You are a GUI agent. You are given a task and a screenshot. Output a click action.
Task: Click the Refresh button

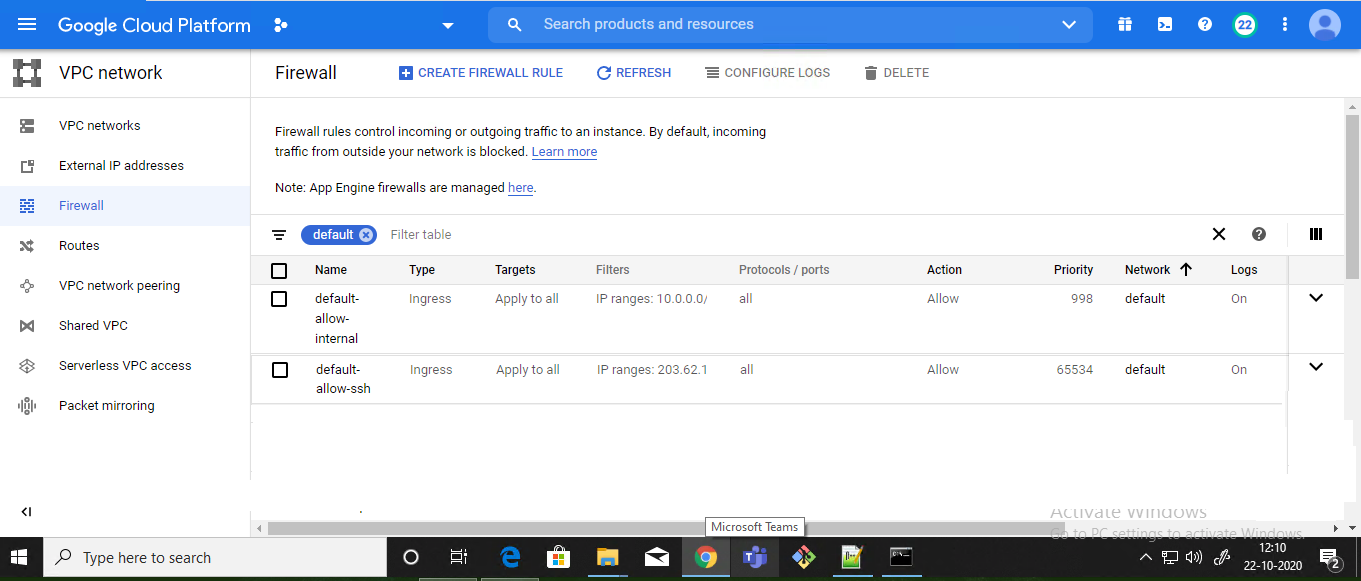coord(634,73)
